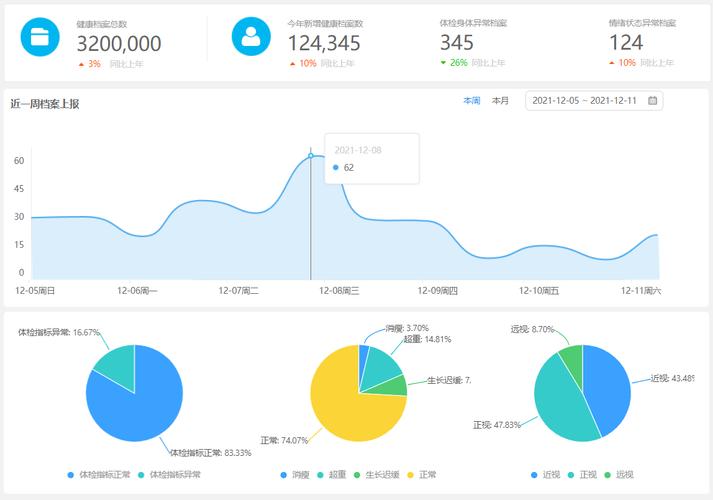Image resolution: width=713 pixels, height=500 pixels.
Task: Click the 12-09周四 axis label
Action: pyautogui.click(x=437, y=290)
